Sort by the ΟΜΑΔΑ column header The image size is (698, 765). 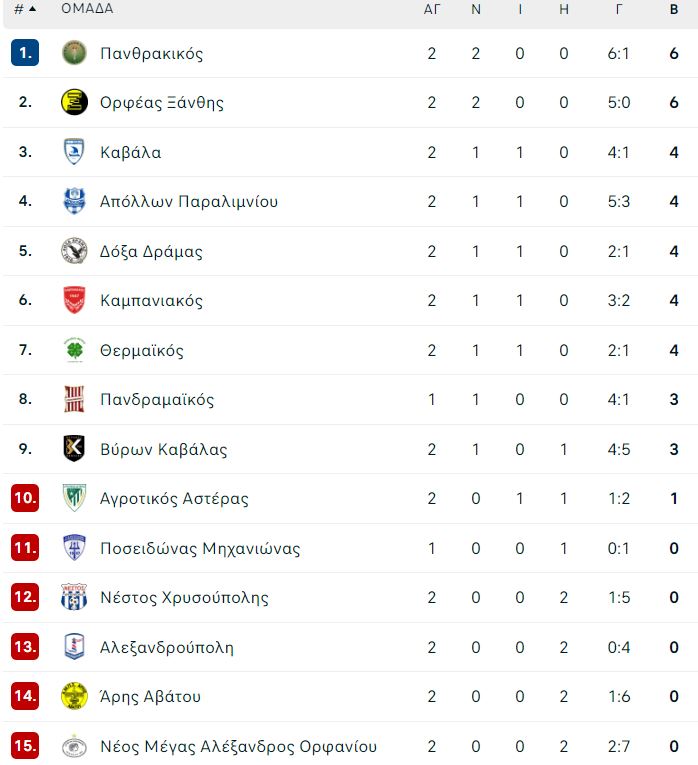click(87, 9)
